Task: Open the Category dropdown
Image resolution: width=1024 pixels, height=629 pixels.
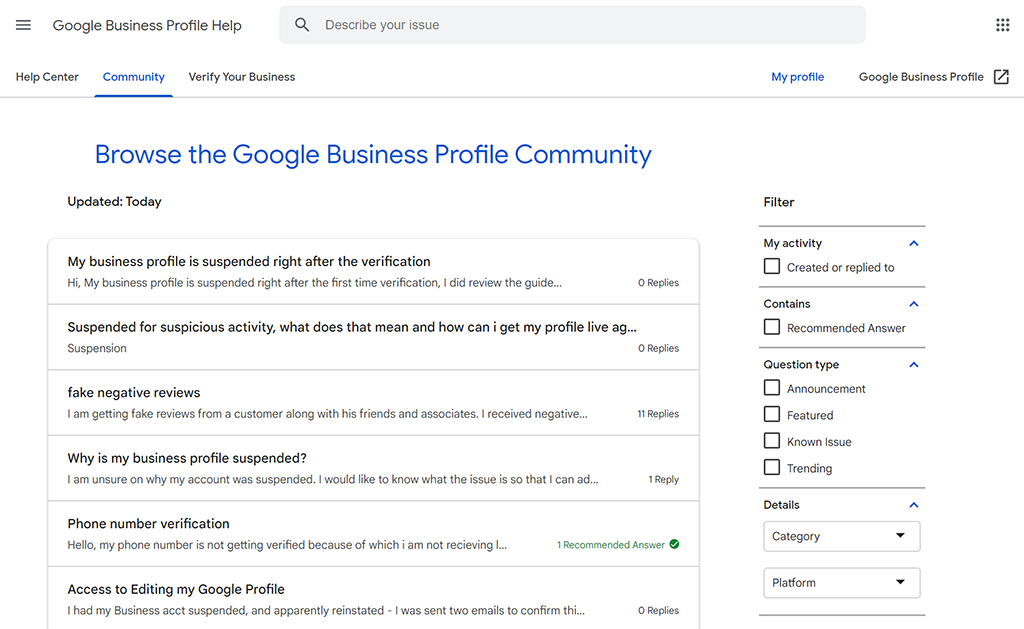Action: (842, 536)
